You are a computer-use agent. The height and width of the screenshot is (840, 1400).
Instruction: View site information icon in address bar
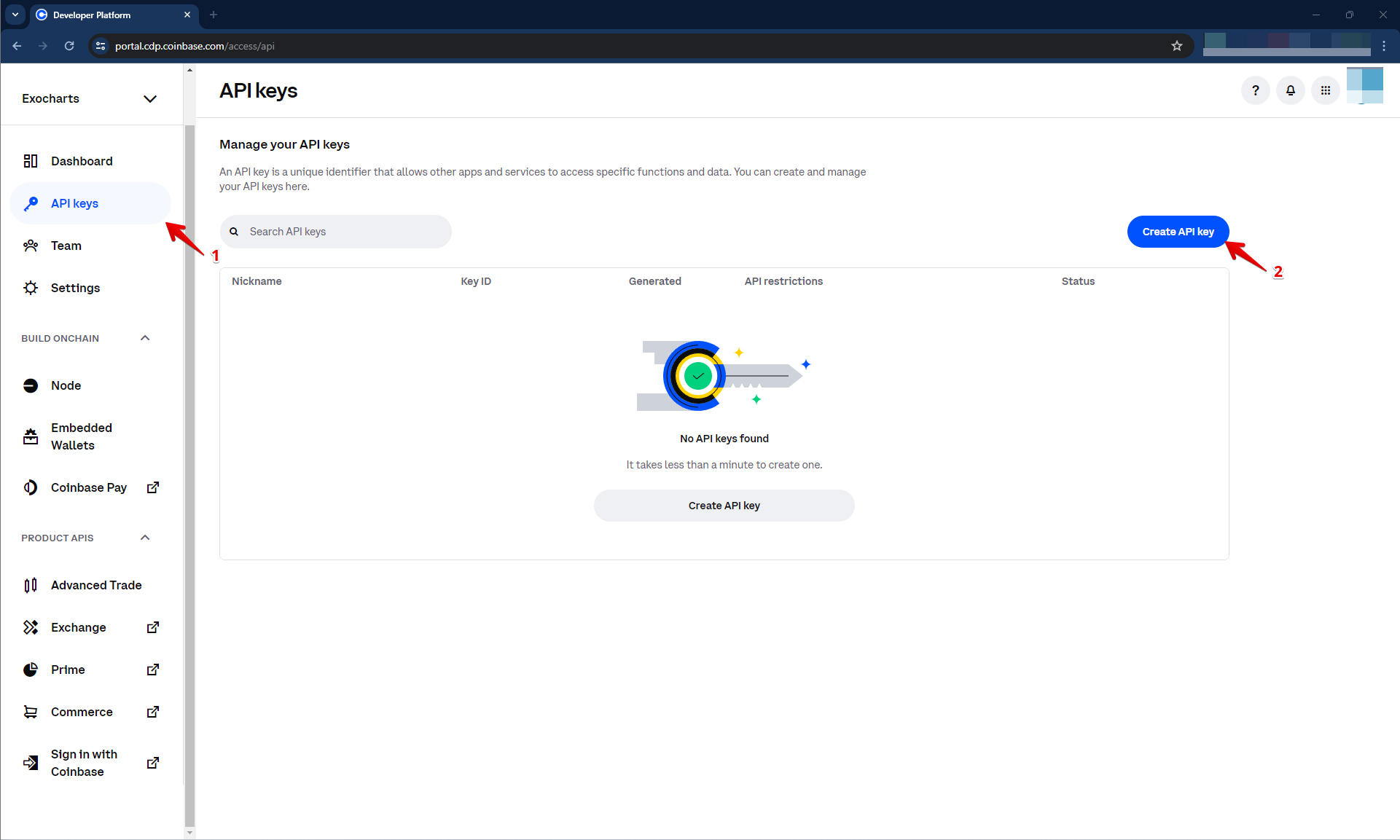pyautogui.click(x=101, y=46)
